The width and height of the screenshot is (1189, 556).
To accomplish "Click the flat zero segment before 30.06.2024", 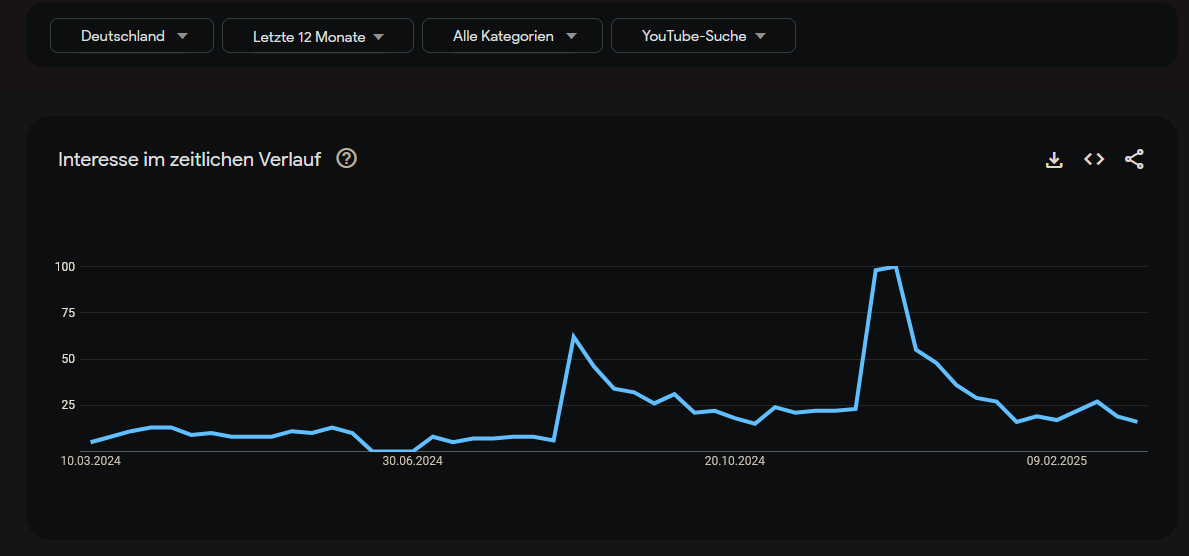I will [x=392, y=450].
